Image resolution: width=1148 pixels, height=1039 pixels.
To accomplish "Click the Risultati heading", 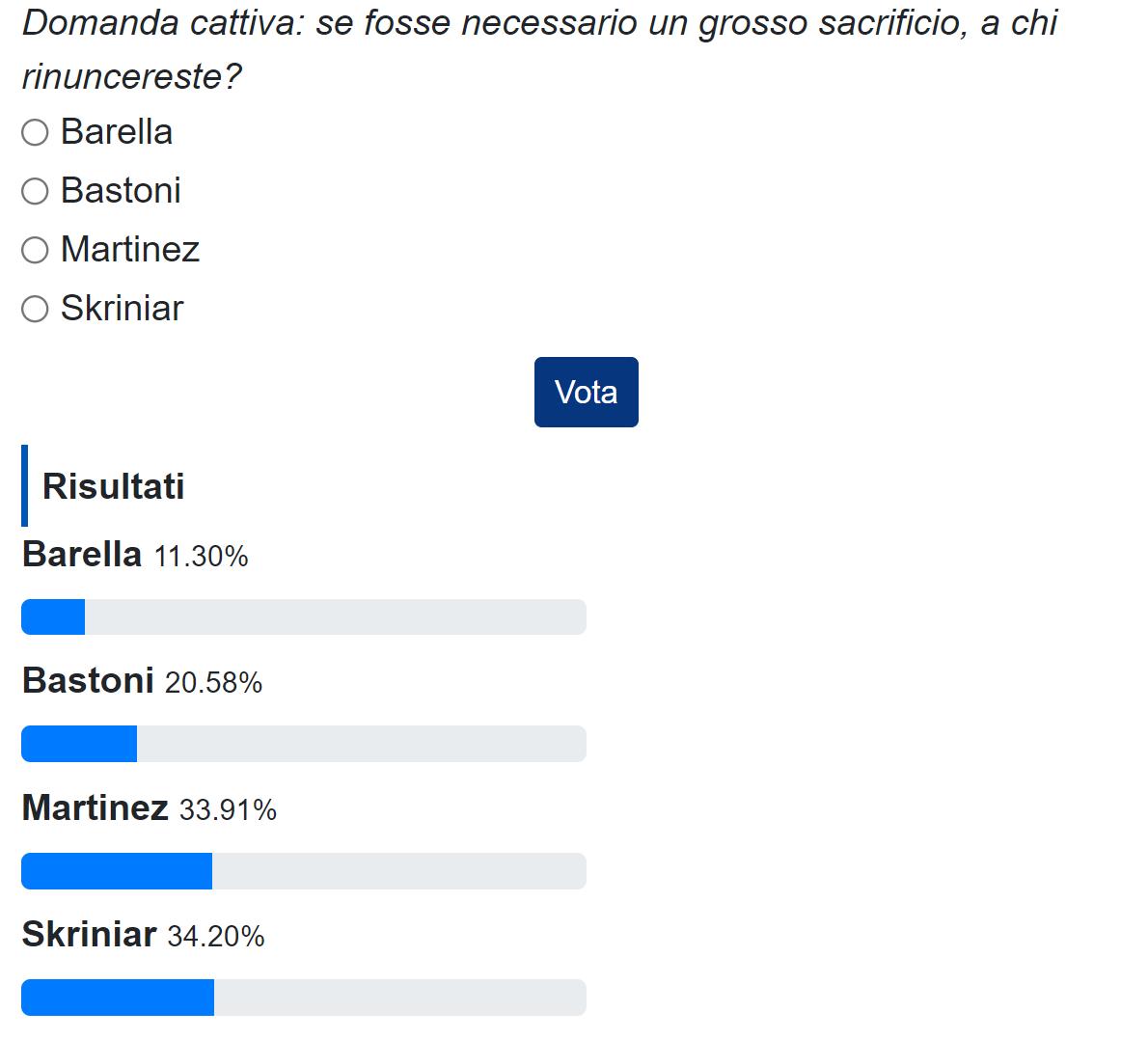I will click(113, 486).
